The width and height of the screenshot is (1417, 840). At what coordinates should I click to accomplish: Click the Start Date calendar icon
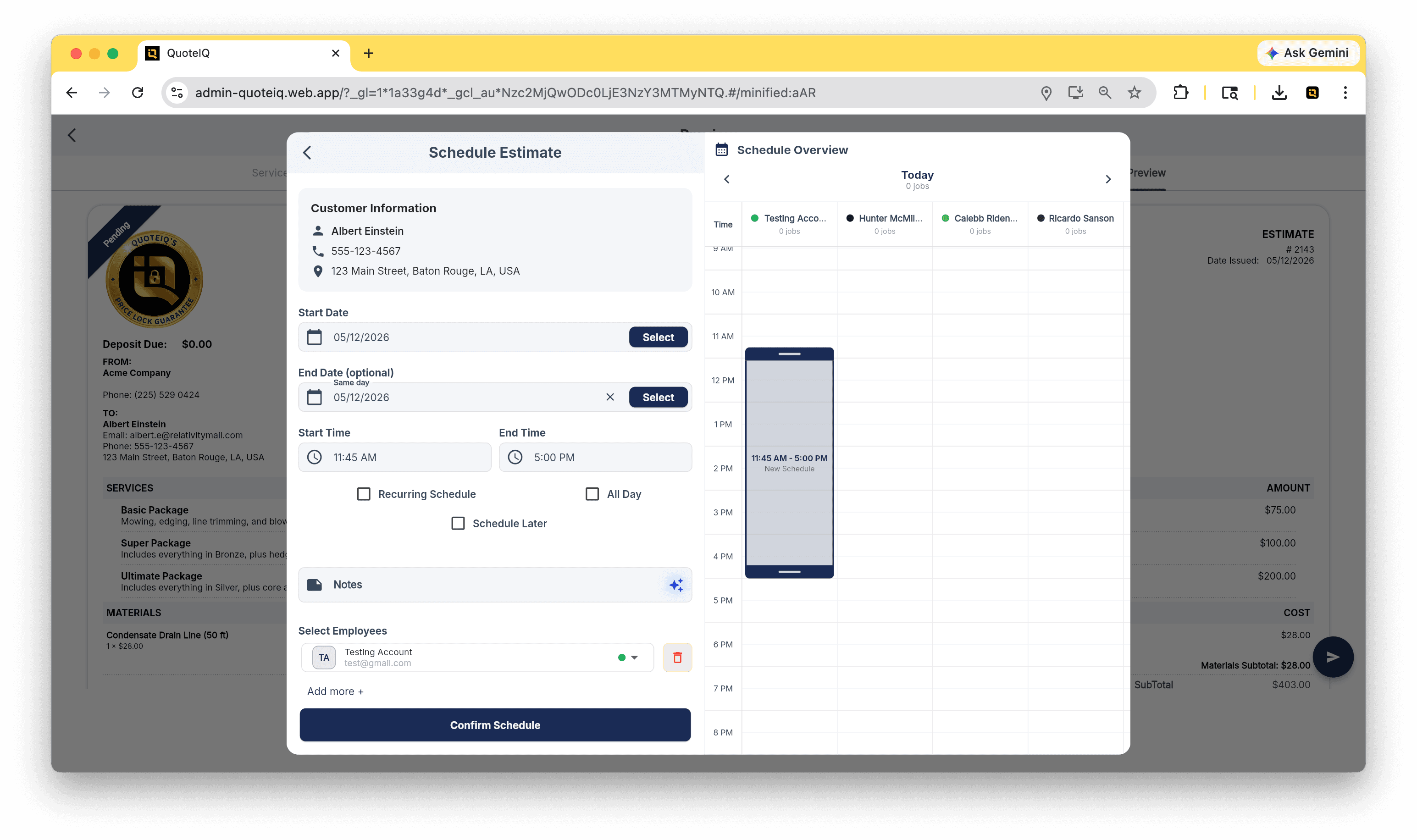pos(314,337)
